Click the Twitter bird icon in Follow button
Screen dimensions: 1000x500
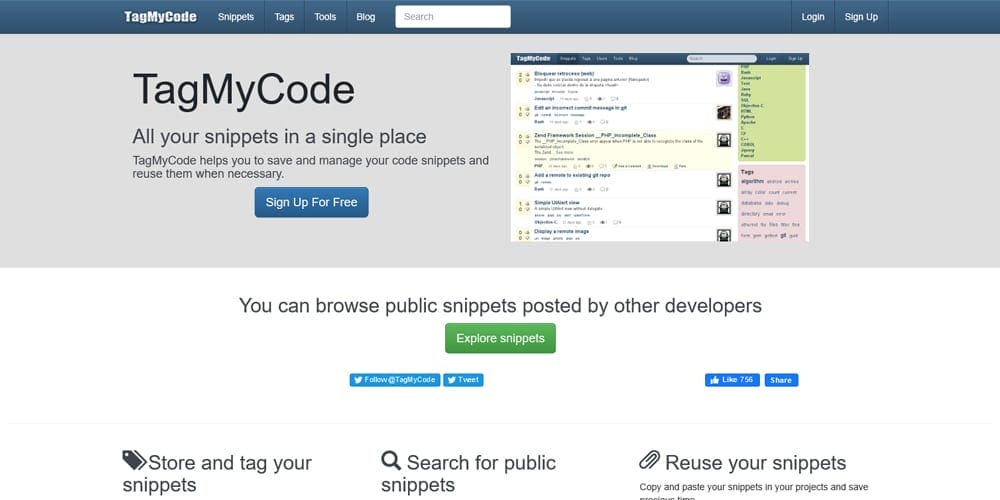(358, 380)
